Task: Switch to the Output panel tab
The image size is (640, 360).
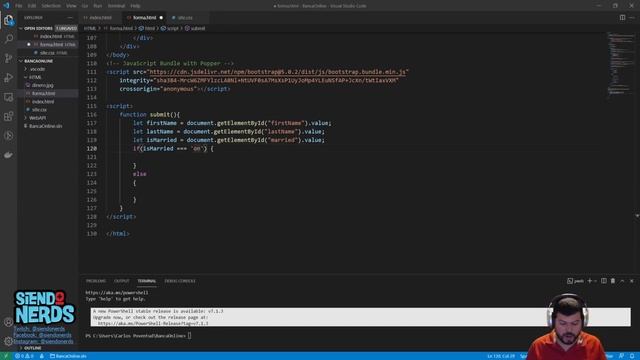Action: (x=121, y=281)
